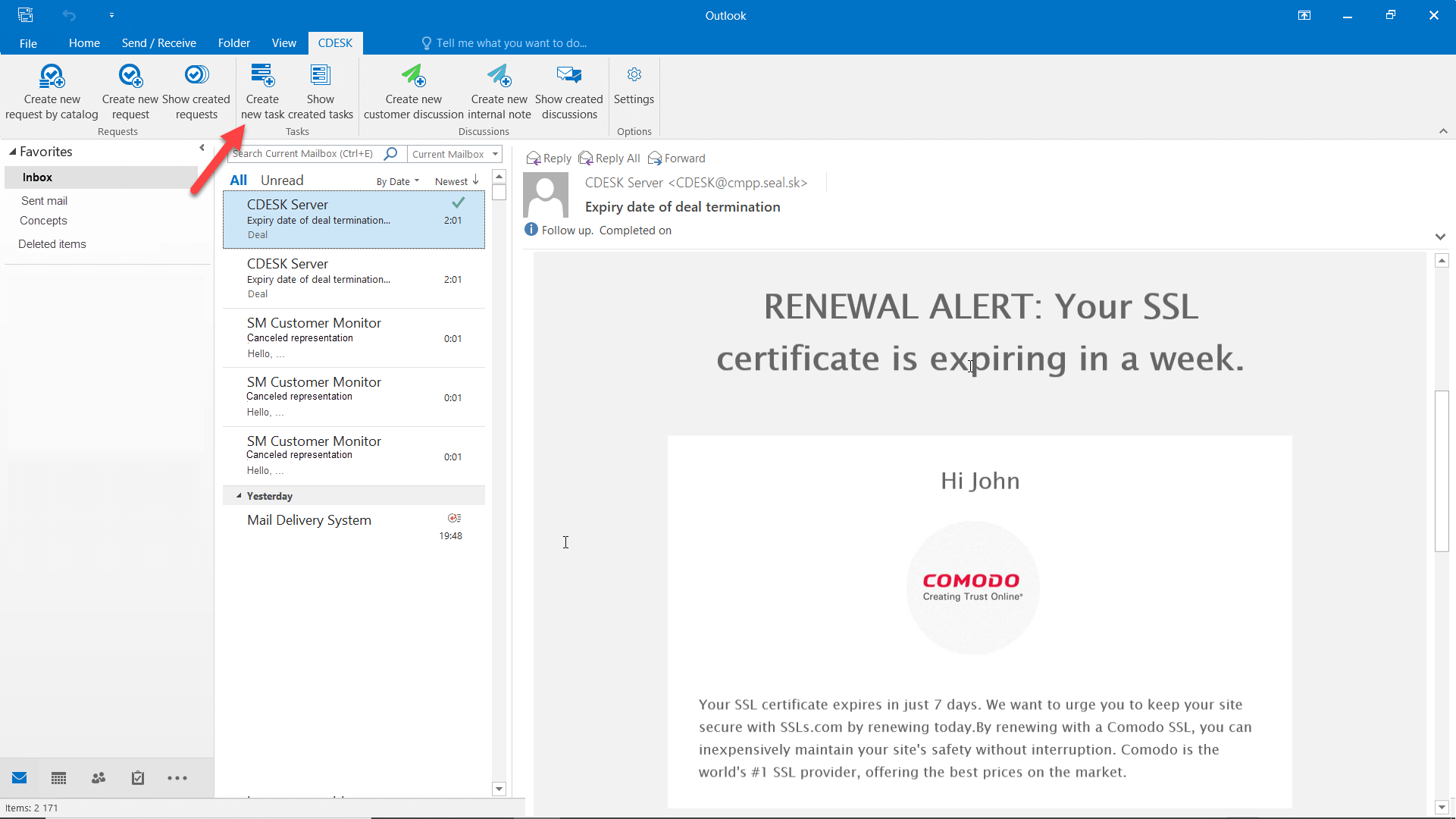The height and width of the screenshot is (819, 1456).
Task: Switch to the Folder tab
Action: click(234, 43)
